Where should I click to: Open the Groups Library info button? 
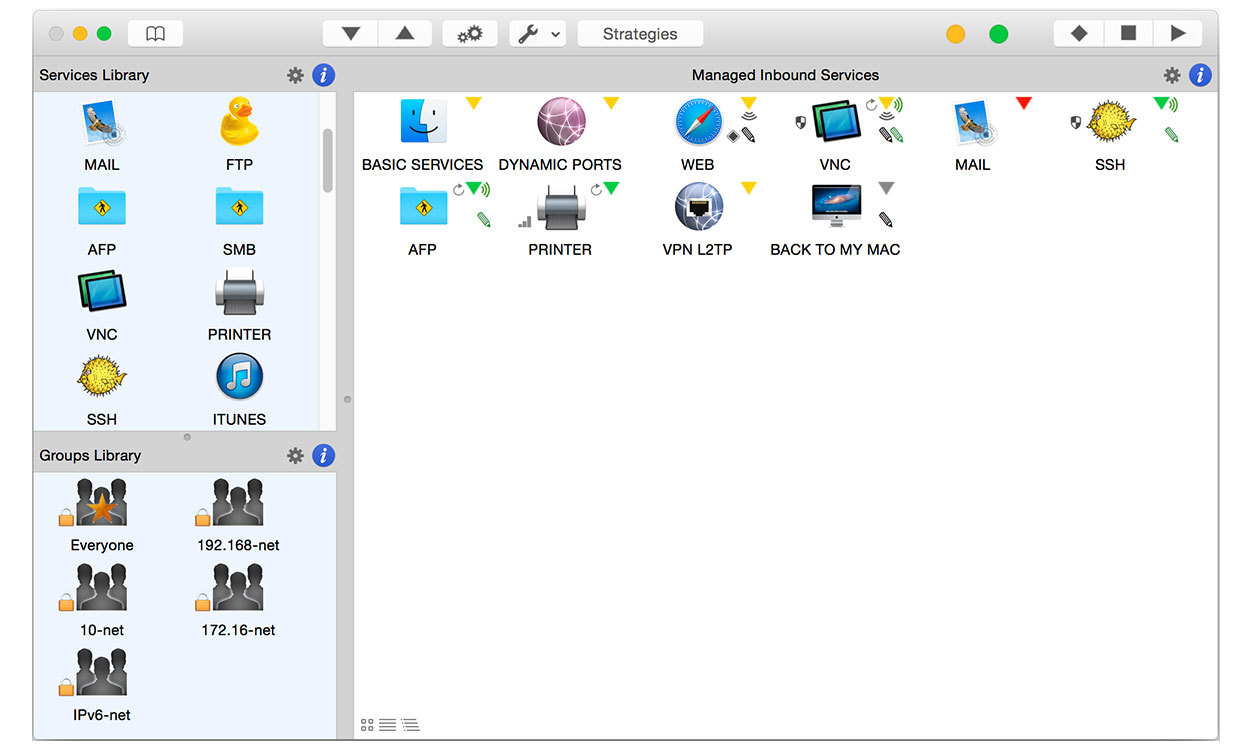[324, 455]
